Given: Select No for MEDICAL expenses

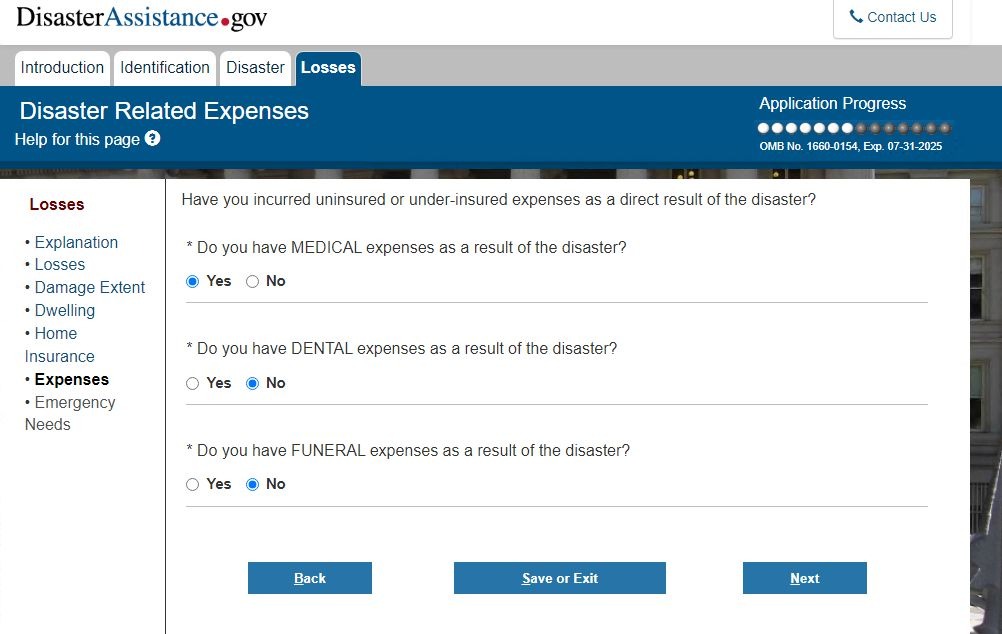Looking at the screenshot, I should click(x=252, y=282).
